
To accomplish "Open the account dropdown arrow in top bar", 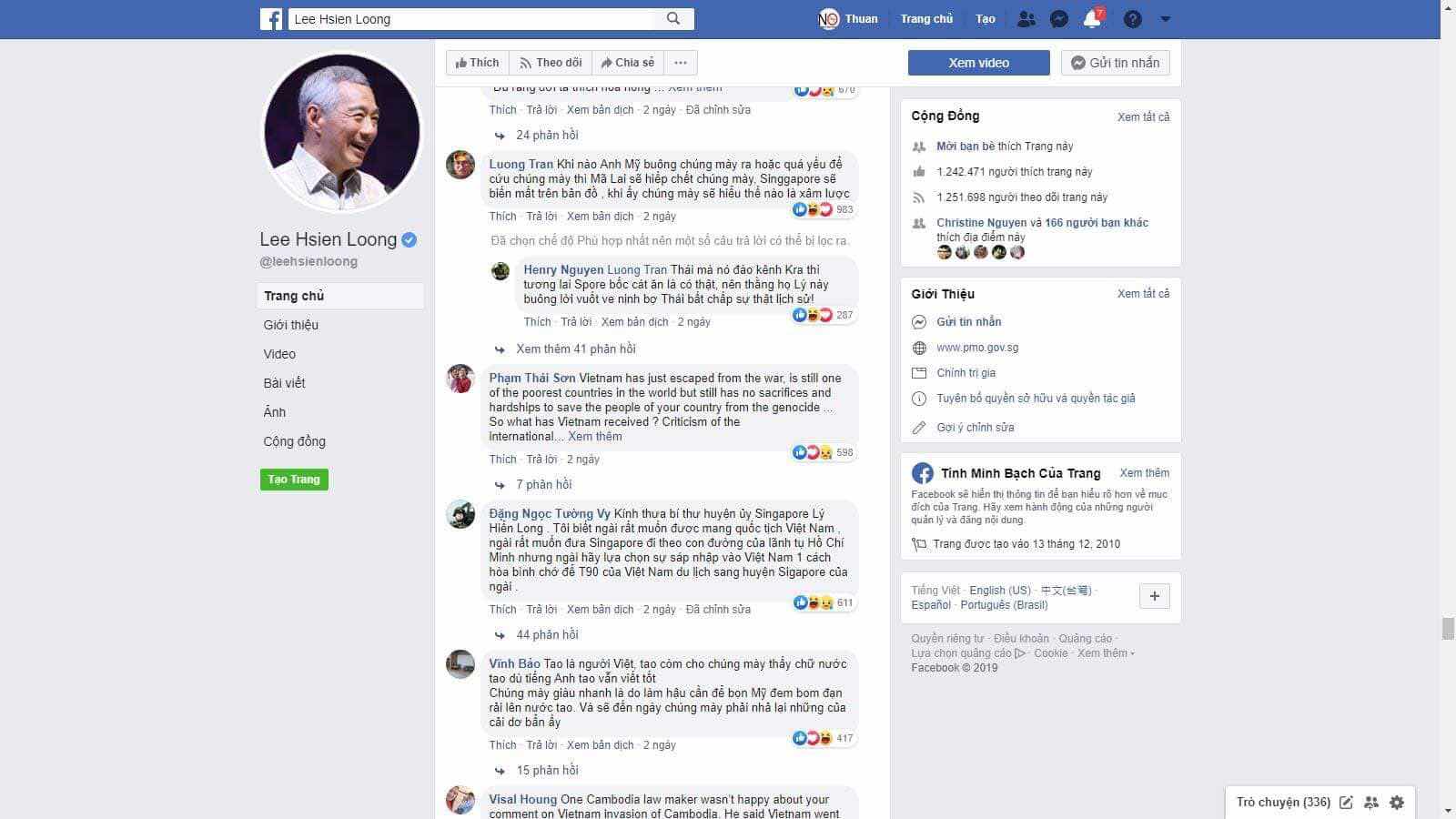I will click(1166, 18).
